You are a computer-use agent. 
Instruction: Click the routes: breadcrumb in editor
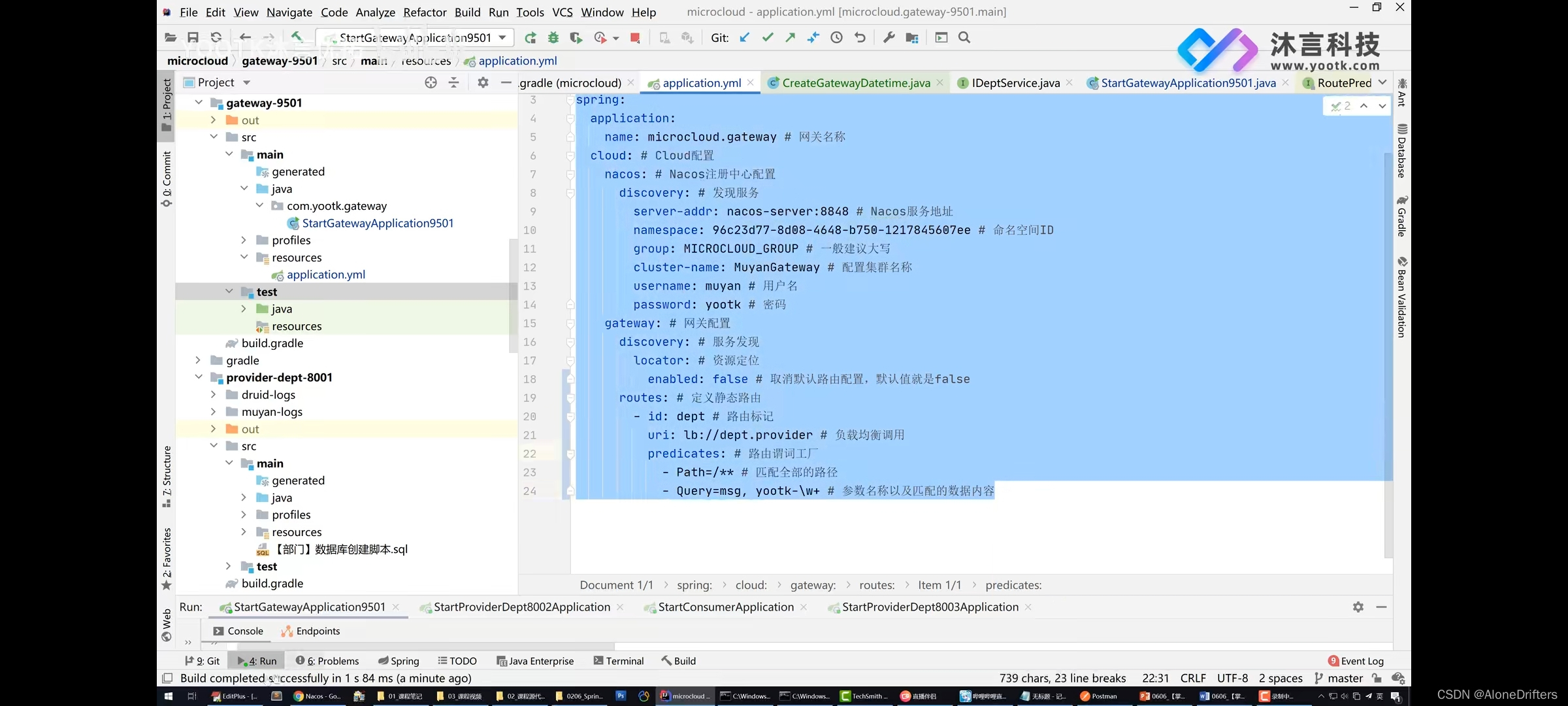click(x=877, y=585)
